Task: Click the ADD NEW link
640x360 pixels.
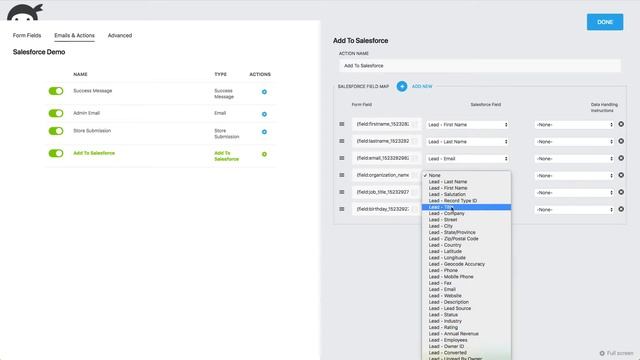Action: coord(422,87)
